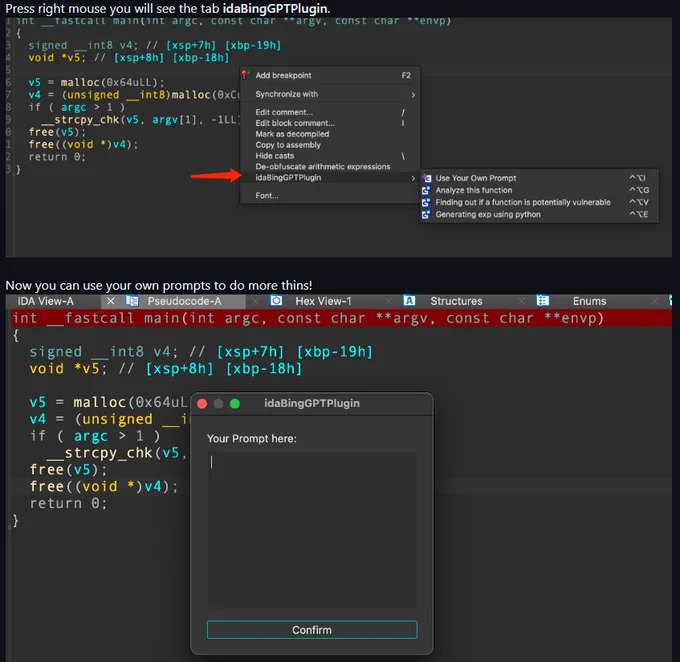The width and height of the screenshot is (680, 662).
Task: Switch to the Hex View-1 tab
Action: pos(323,301)
